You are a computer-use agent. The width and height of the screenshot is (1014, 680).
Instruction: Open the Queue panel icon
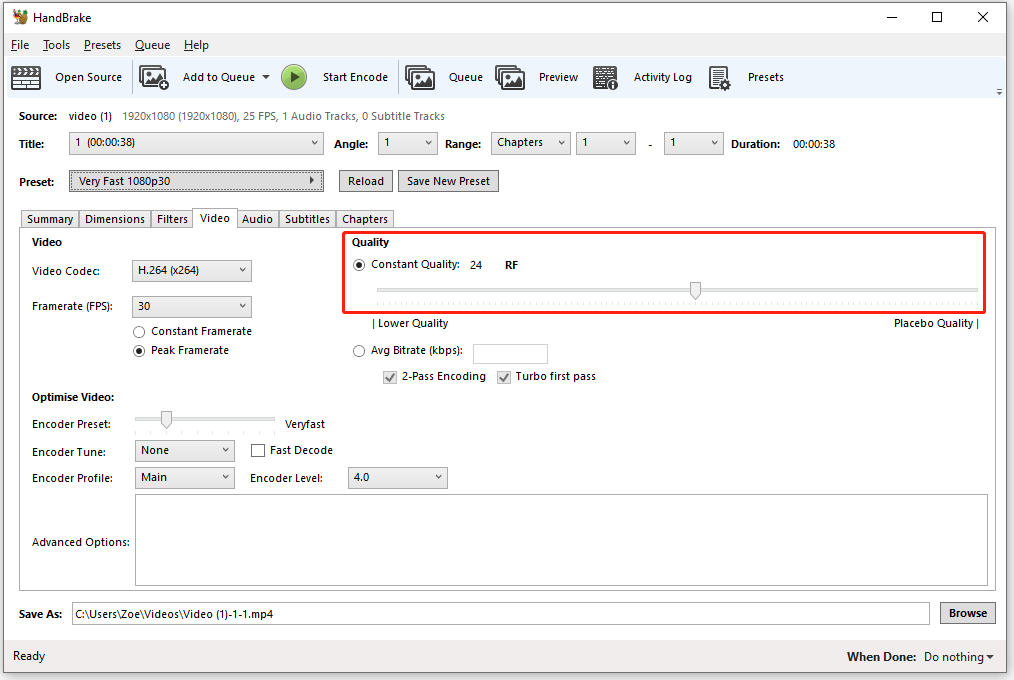(420, 77)
